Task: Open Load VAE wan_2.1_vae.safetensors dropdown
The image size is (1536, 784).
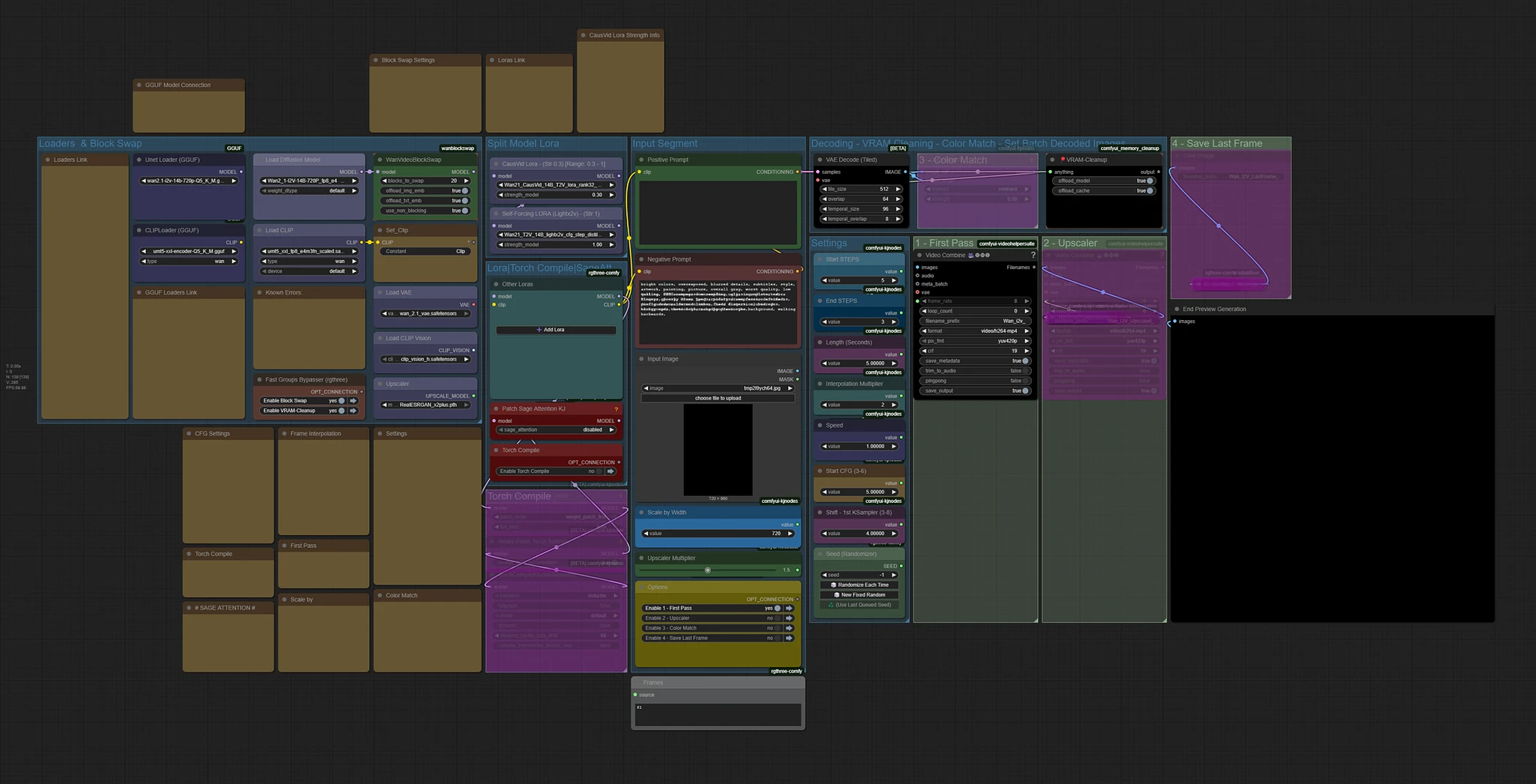Action: [x=426, y=313]
